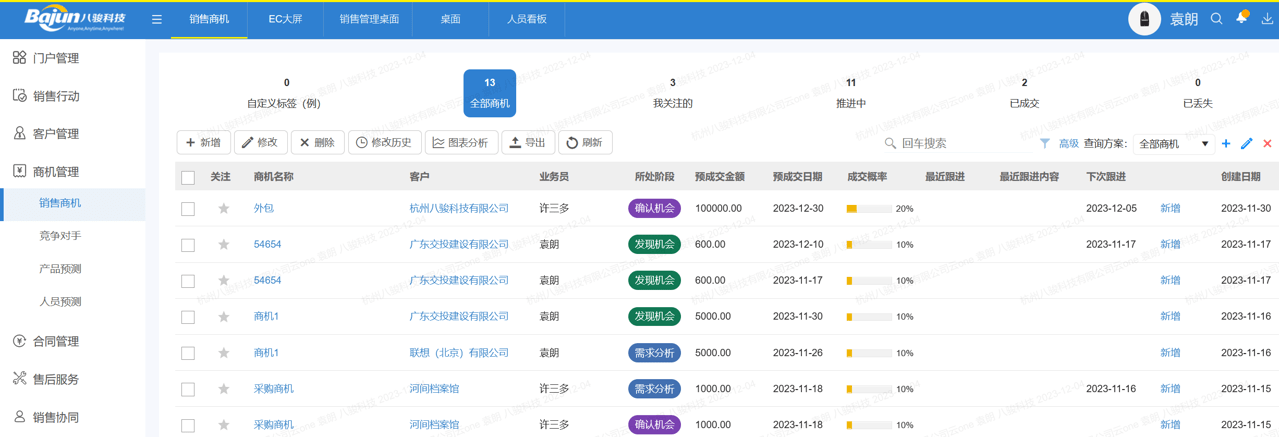
Task: Check the checkbox for the 外包 row
Action: click(x=188, y=209)
